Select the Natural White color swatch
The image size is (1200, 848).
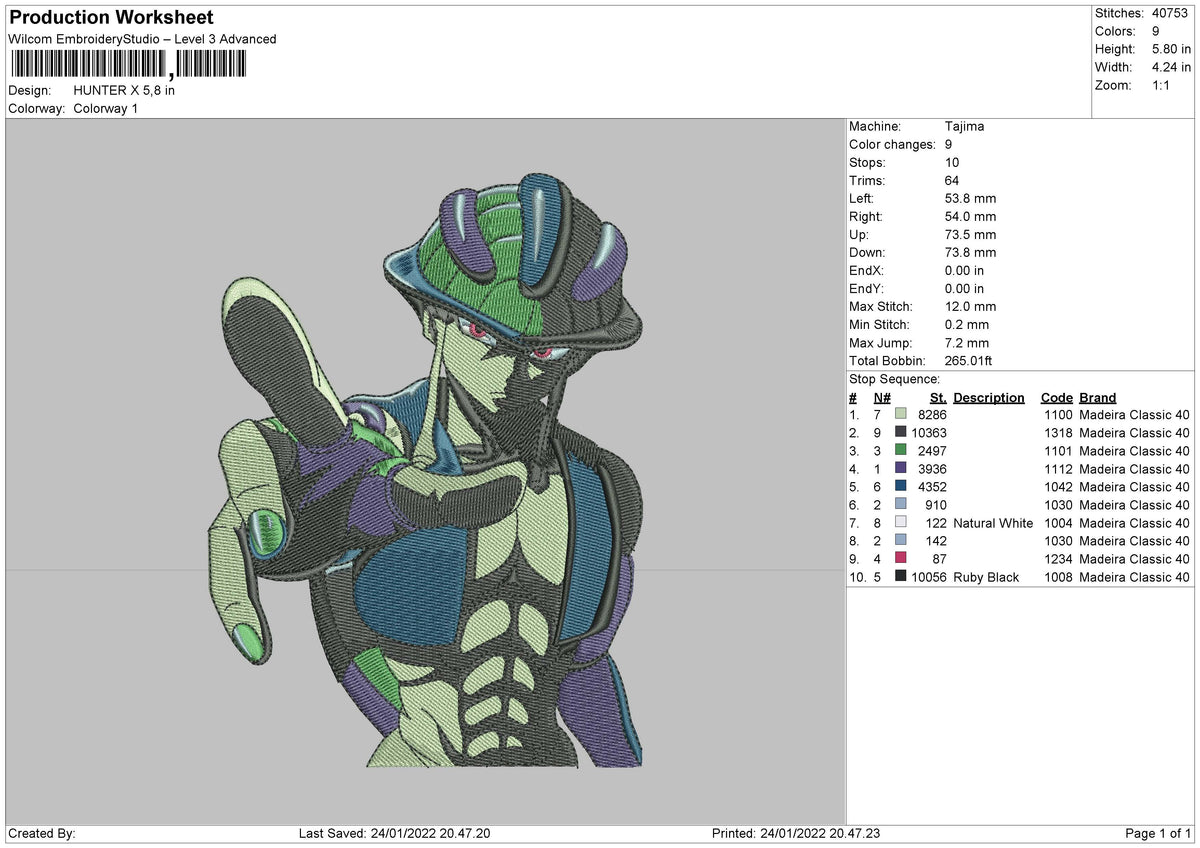coord(901,522)
